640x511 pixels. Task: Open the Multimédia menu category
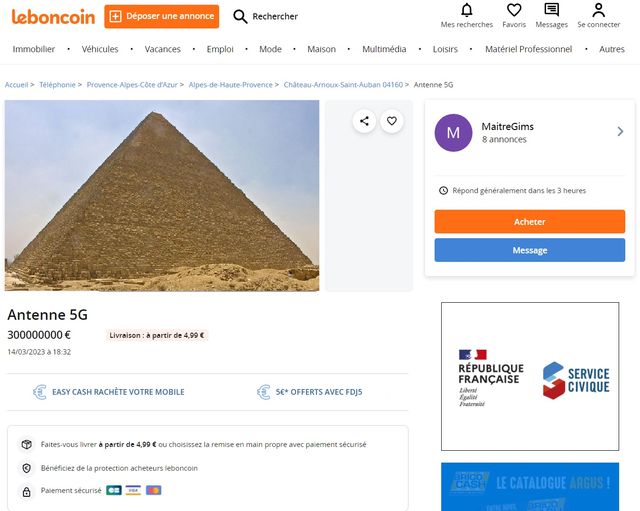coord(384,49)
